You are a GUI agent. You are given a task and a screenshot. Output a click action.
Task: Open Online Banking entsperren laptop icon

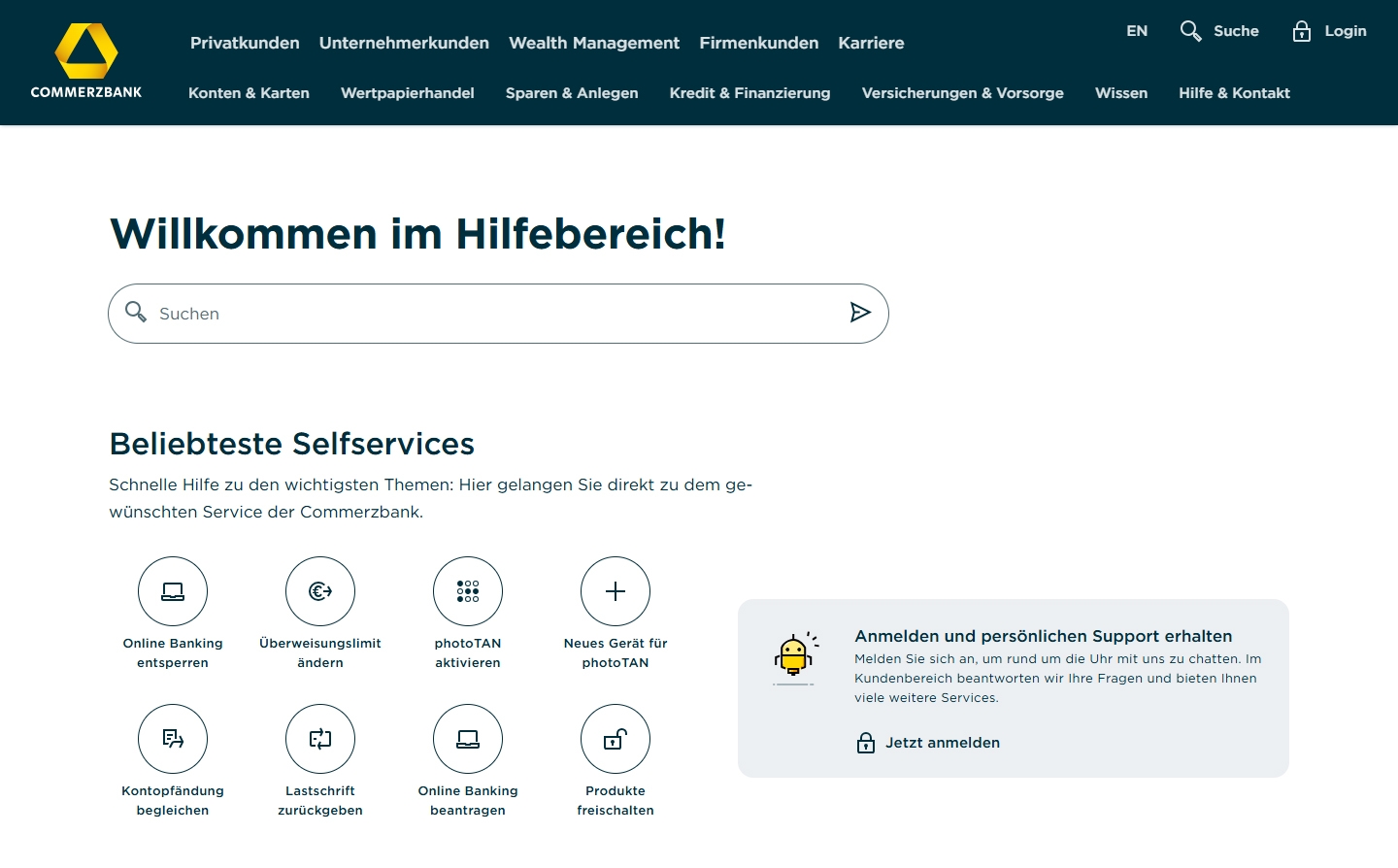173,591
